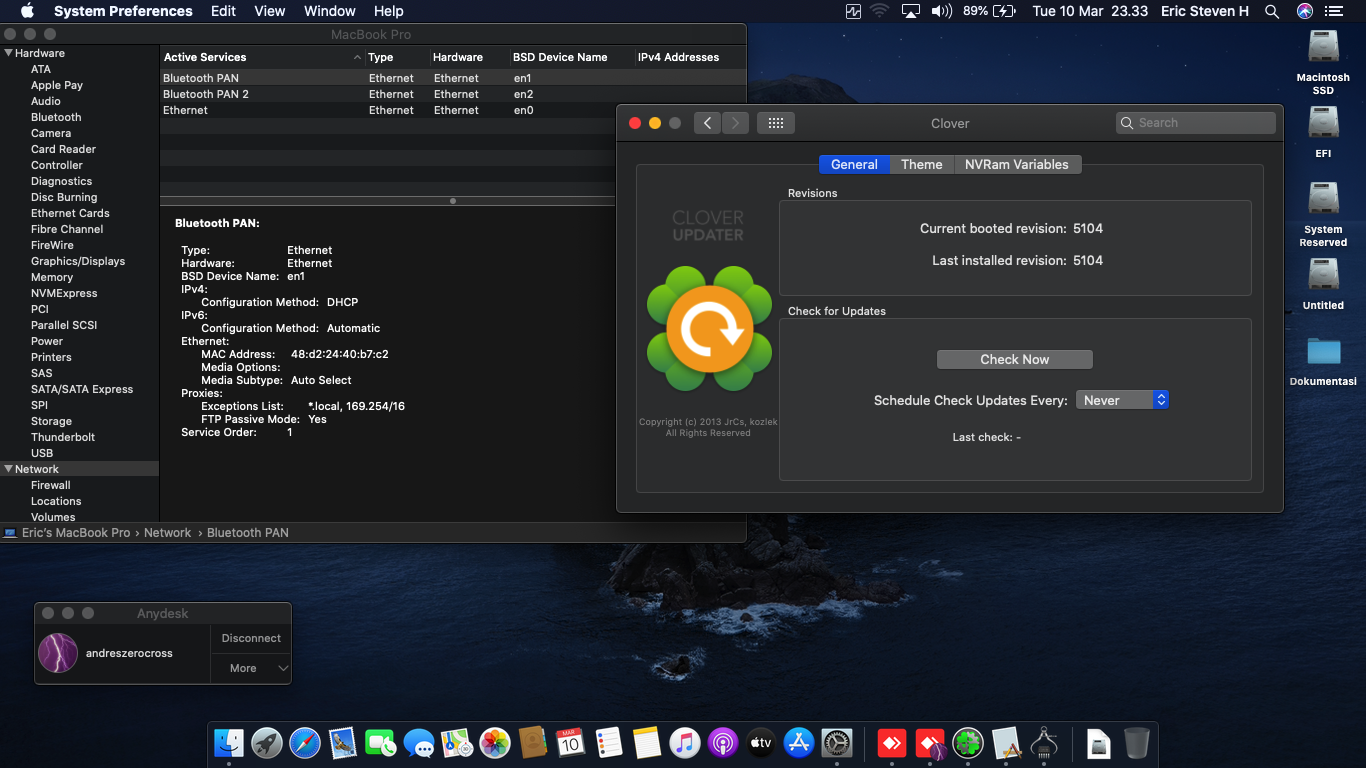The height and width of the screenshot is (768, 1366).
Task: Activate Siri from the menu bar
Action: coord(1304,11)
